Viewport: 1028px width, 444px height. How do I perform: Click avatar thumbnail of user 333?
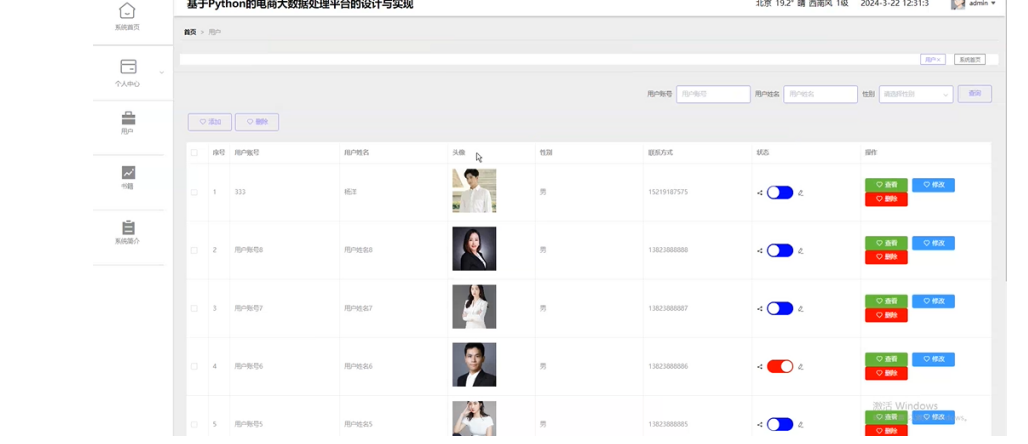click(474, 191)
